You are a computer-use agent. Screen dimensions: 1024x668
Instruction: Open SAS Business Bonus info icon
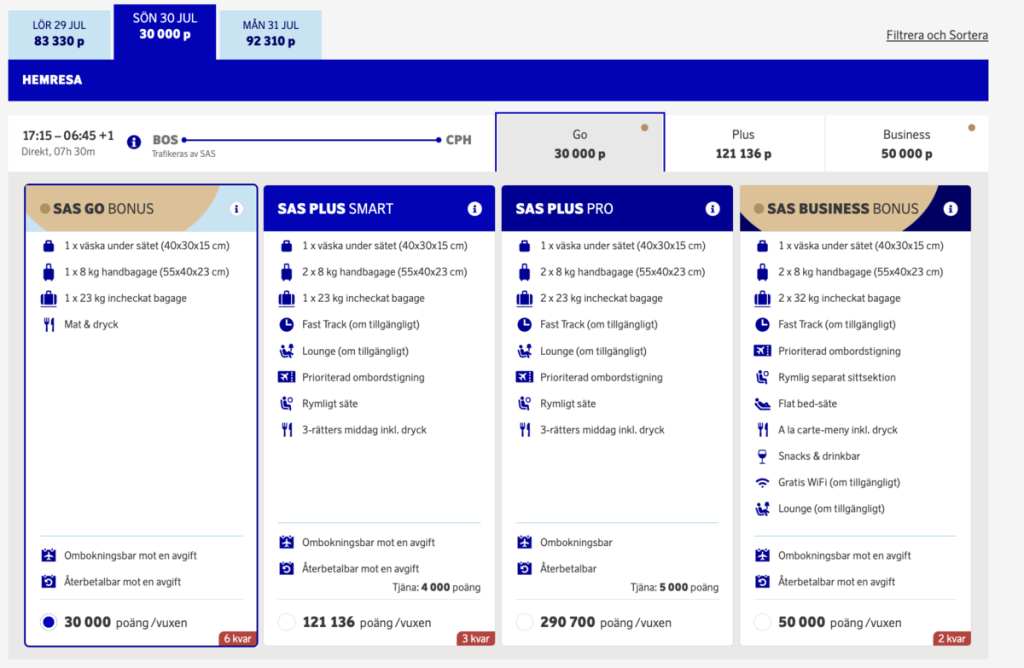click(x=951, y=209)
